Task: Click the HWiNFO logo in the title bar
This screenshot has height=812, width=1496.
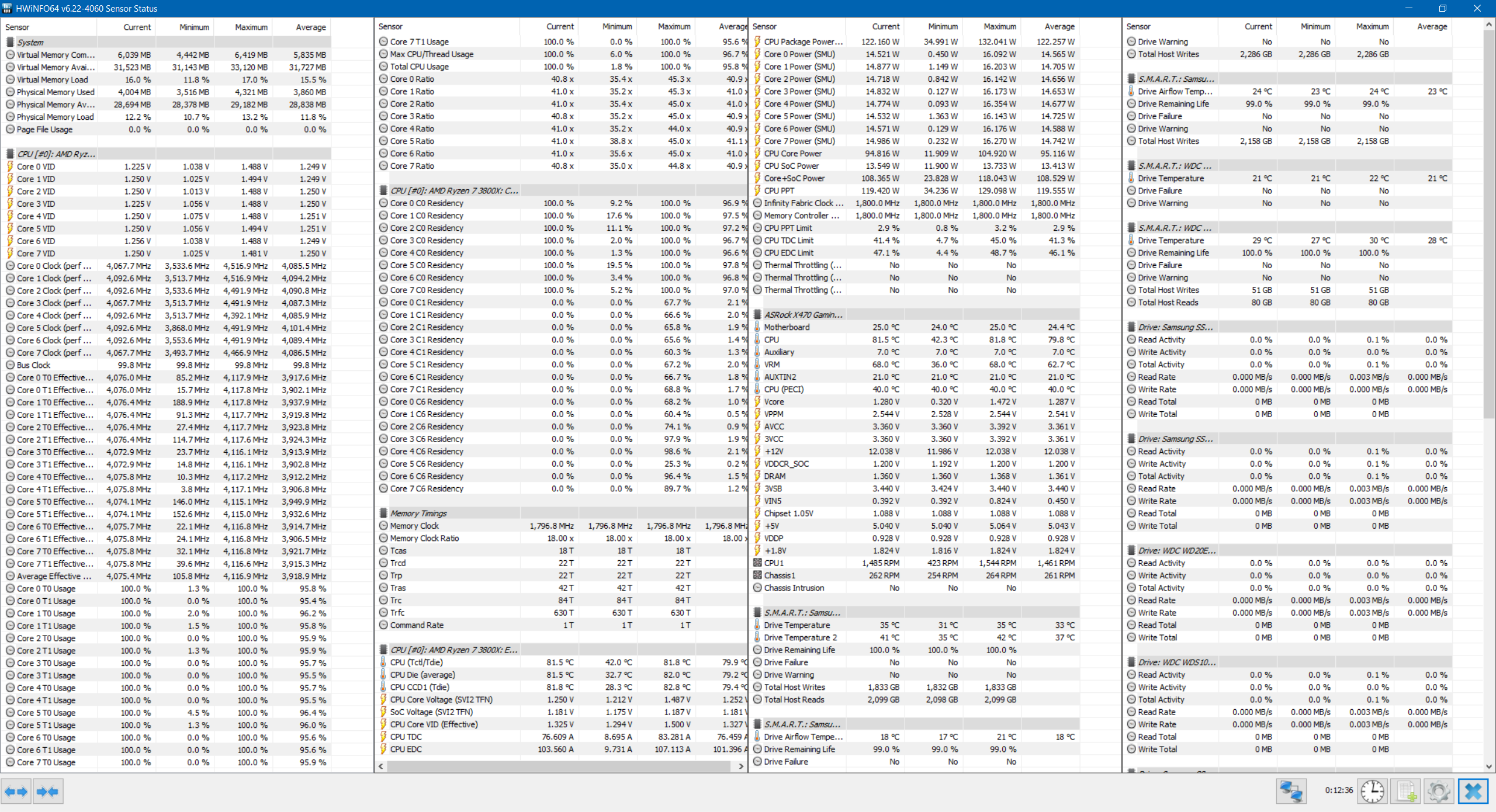Action: pyautogui.click(x=6, y=8)
